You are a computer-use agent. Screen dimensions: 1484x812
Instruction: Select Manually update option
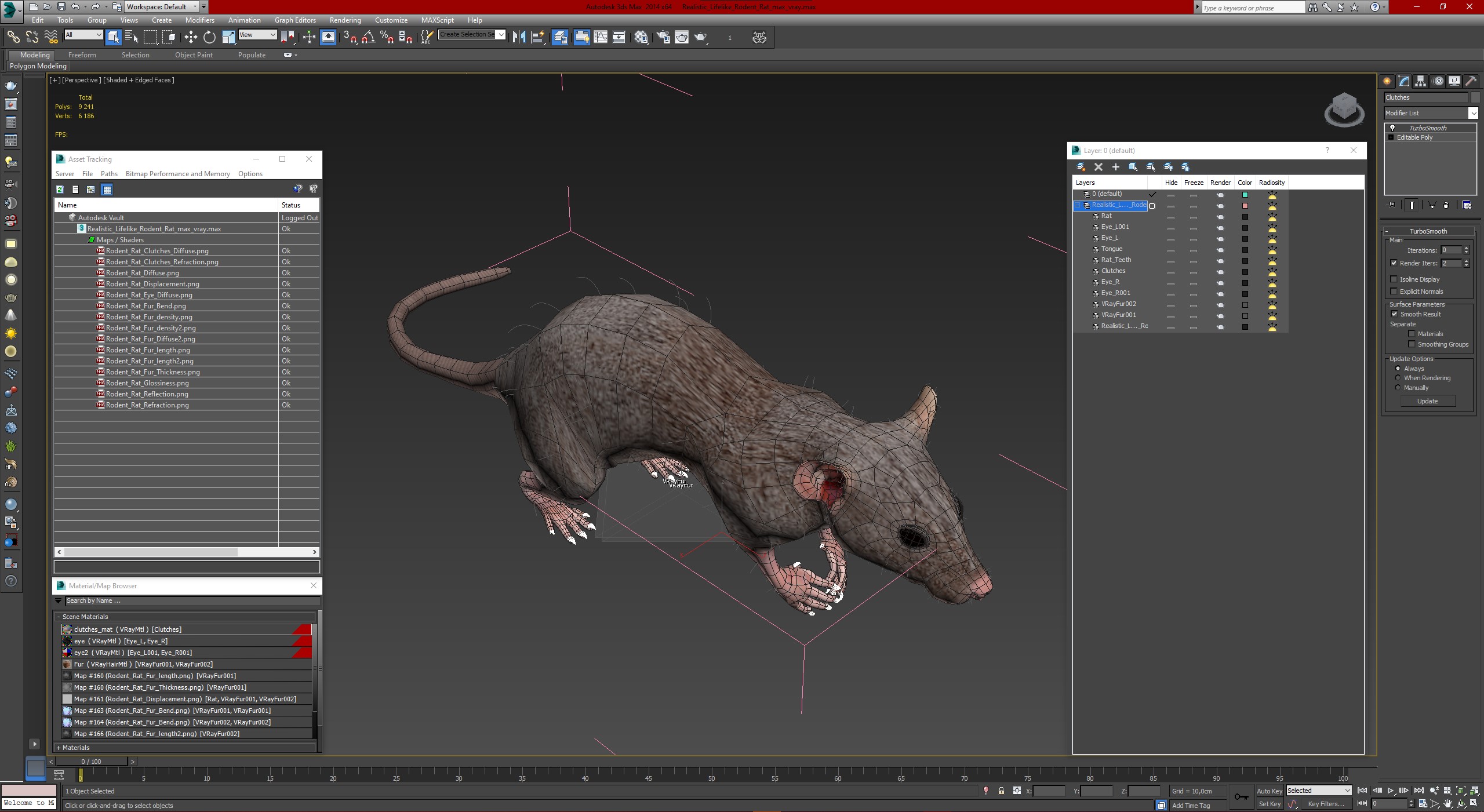(x=1398, y=388)
